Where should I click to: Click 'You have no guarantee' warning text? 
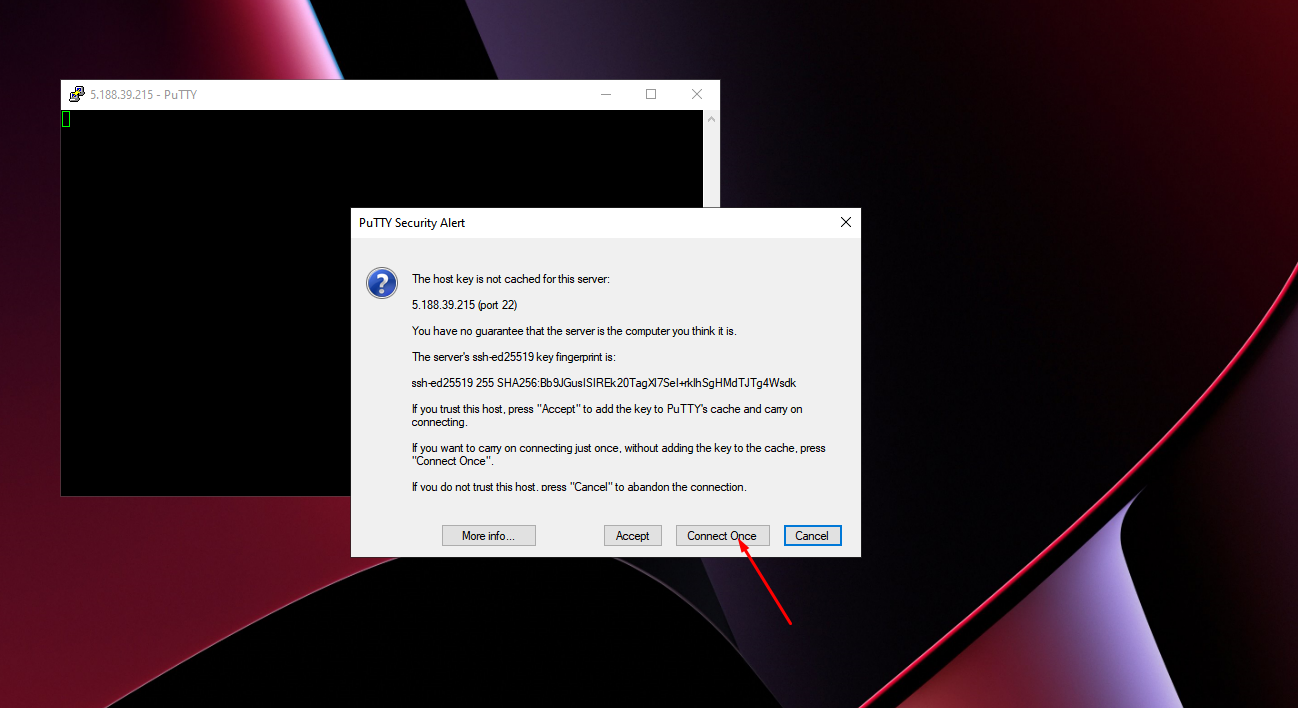[x=574, y=331]
